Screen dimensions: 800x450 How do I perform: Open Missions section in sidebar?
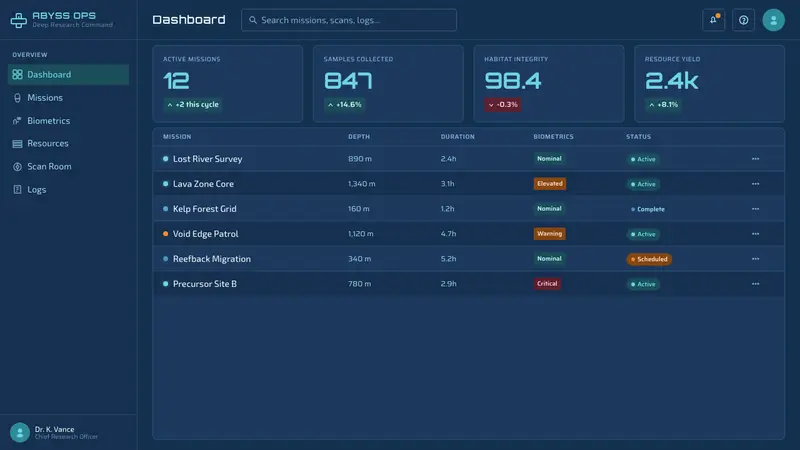(x=68, y=97)
